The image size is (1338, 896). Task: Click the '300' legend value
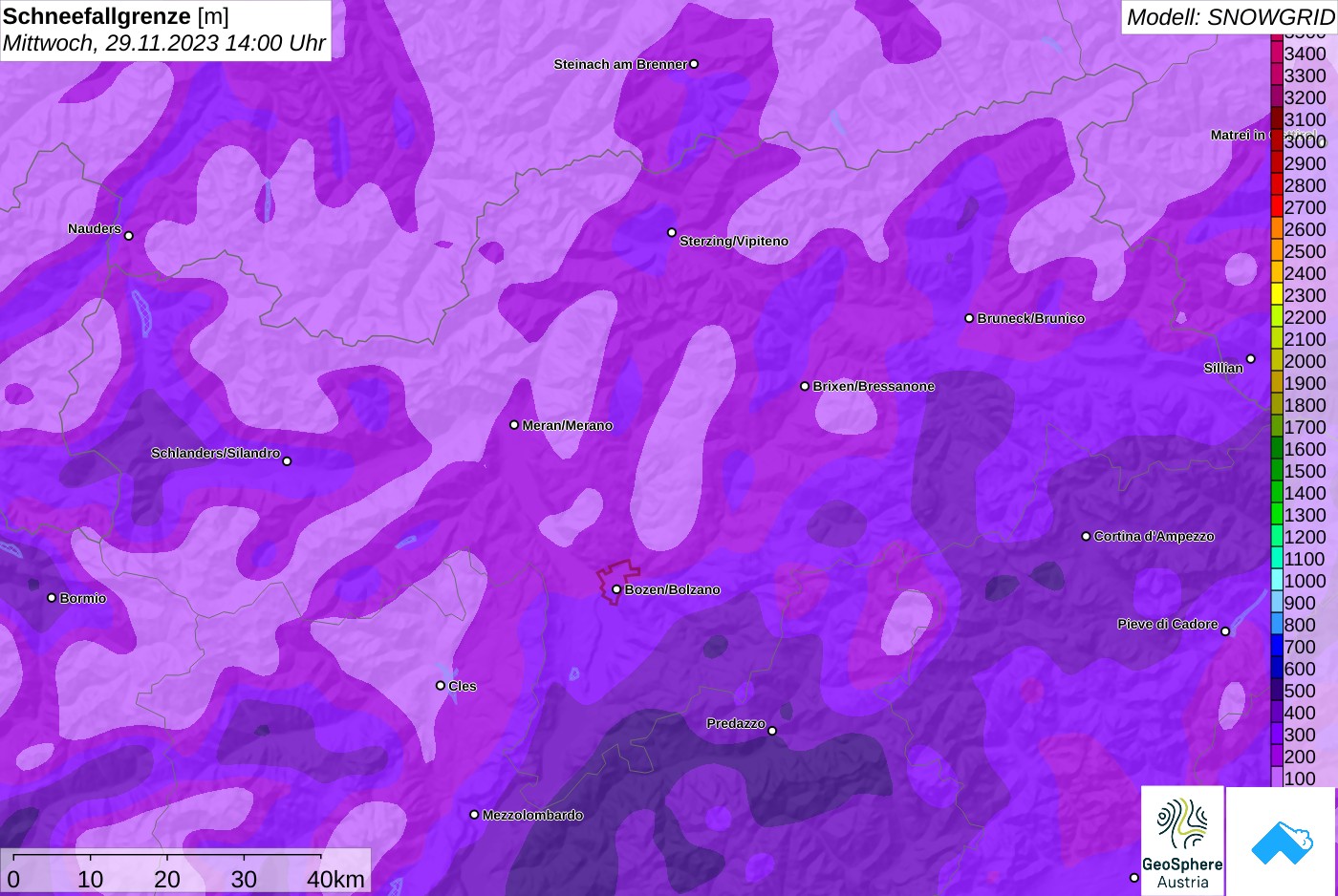point(1300,735)
